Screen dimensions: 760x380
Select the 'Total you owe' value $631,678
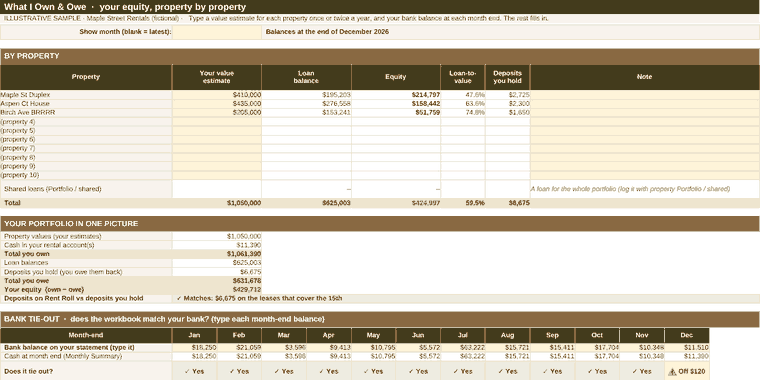point(217,281)
